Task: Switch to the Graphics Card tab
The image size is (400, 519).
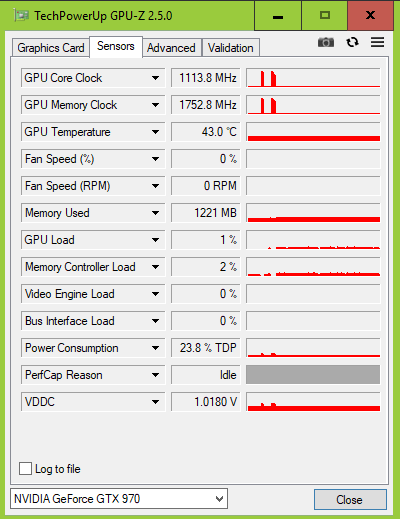Action: (x=51, y=48)
